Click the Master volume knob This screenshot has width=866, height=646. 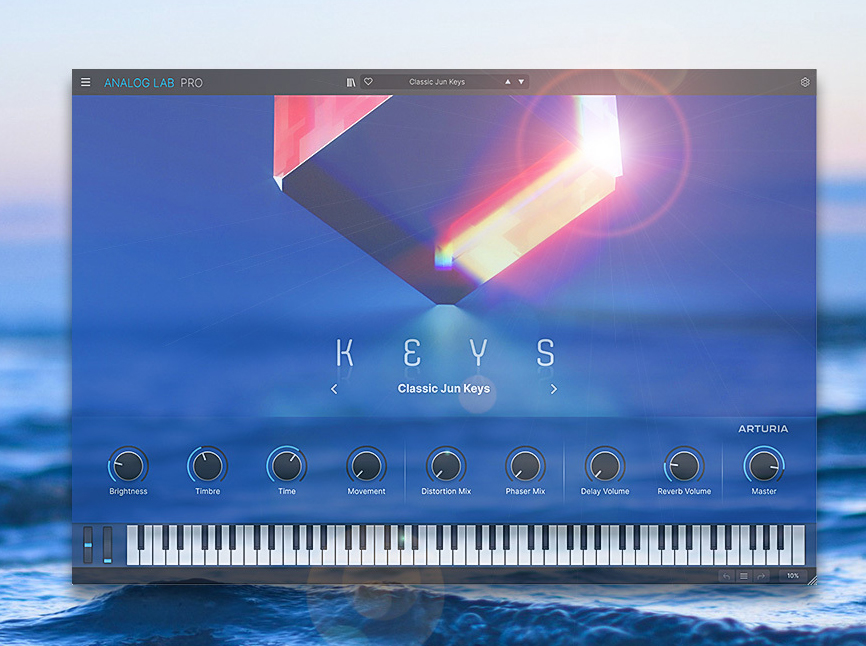(x=764, y=465)
